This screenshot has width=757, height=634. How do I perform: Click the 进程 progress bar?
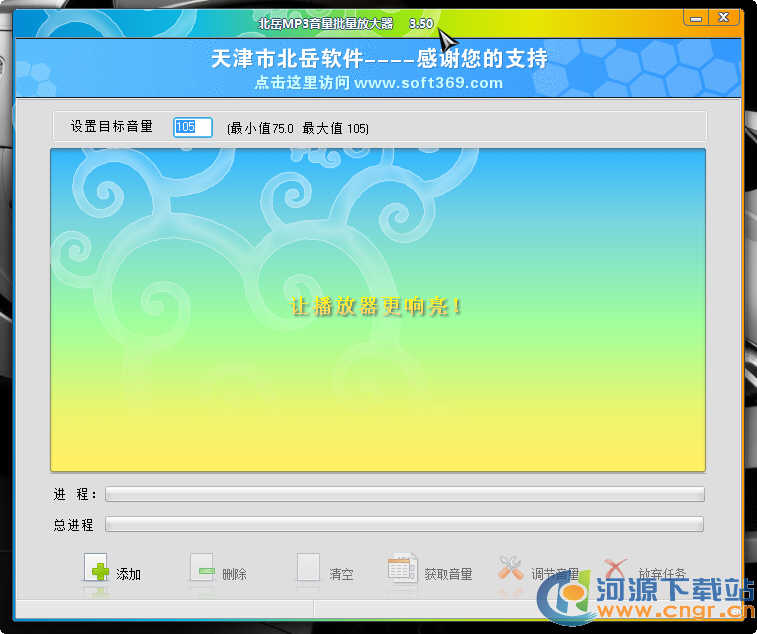(x=405, y=494)
